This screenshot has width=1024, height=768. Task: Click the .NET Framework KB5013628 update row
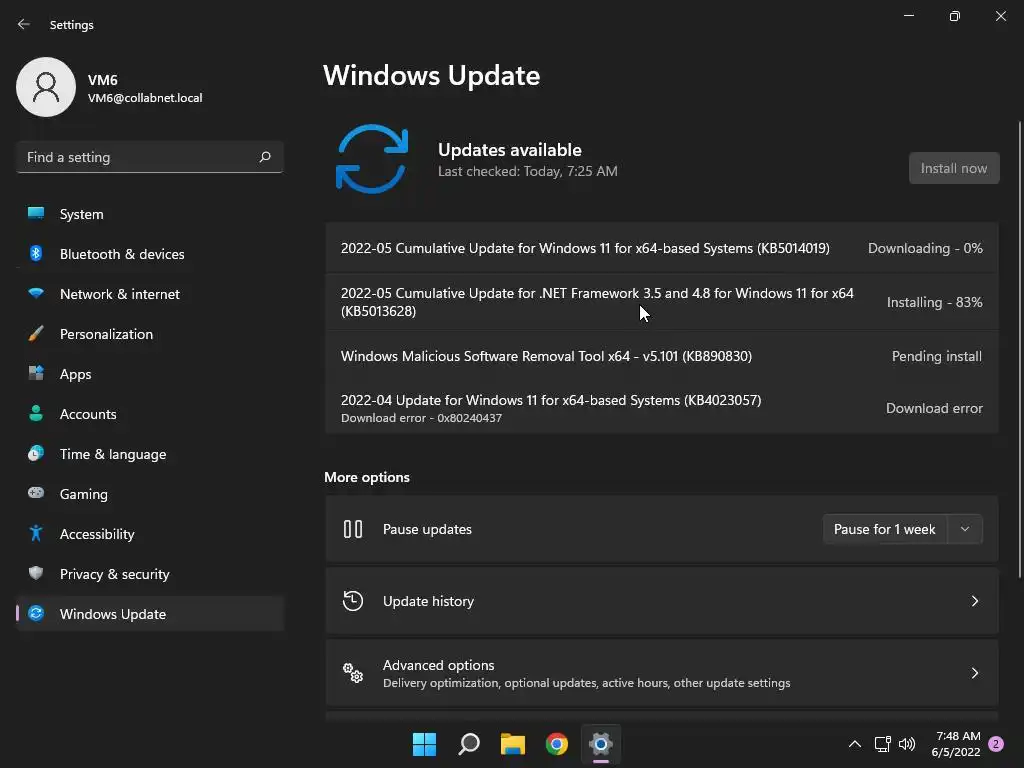[x=662, y=302]
